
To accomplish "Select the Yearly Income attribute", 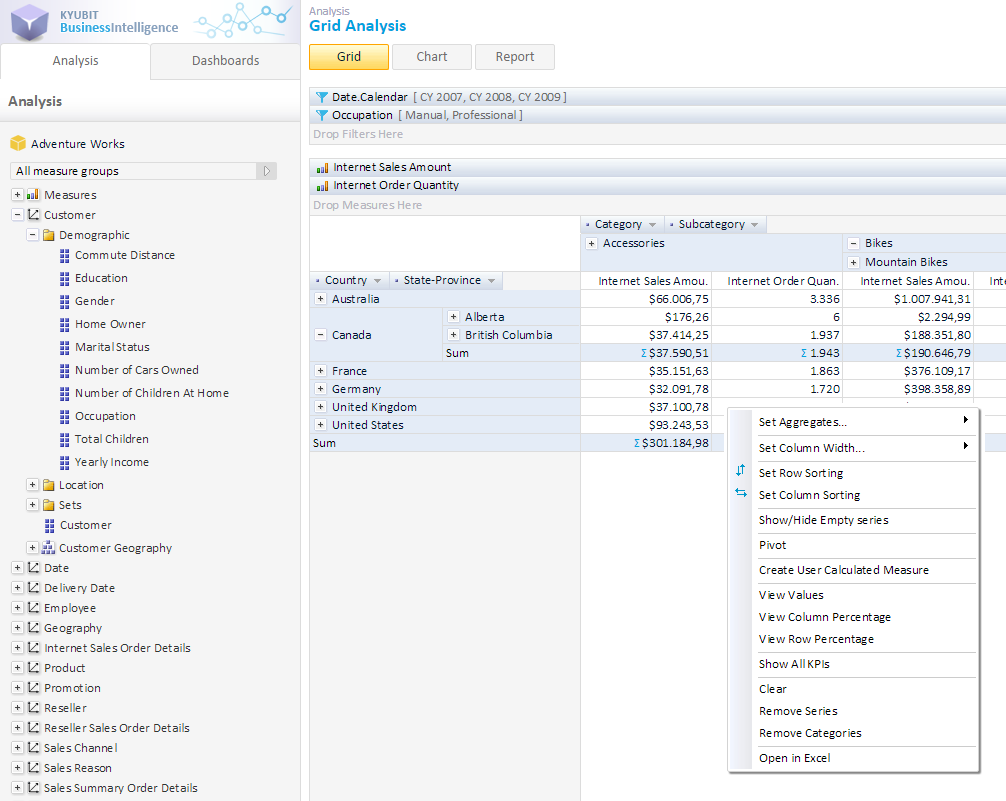I will 111,462.
